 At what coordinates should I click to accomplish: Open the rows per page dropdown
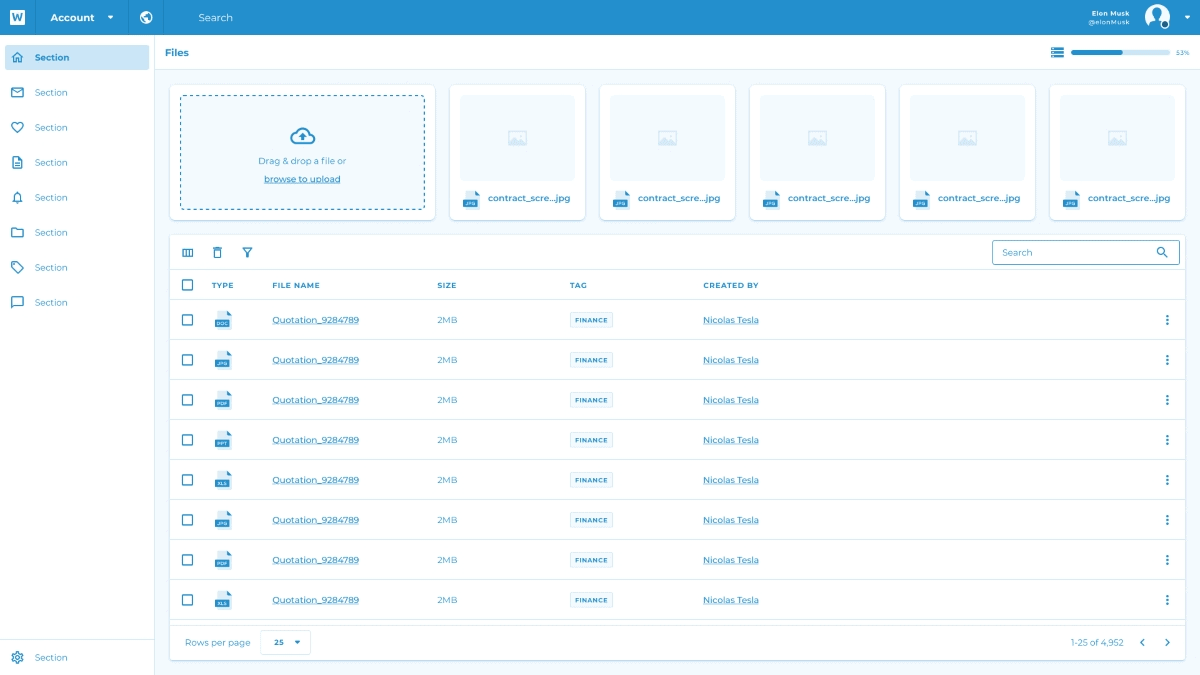285,642
